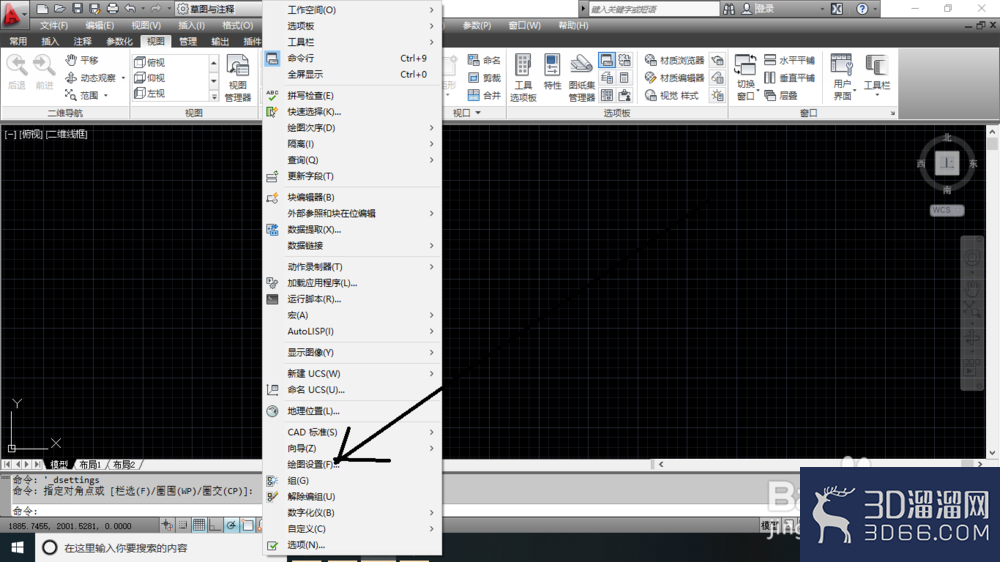Select 快速选择(K)... menu entry
The height and width of the screenshot is (562, 1000).
[352, 112]
